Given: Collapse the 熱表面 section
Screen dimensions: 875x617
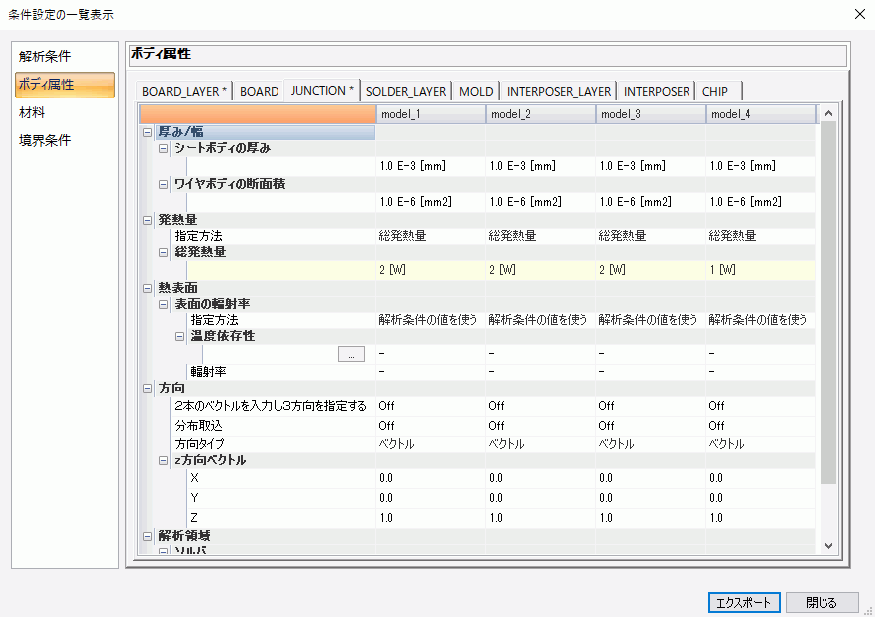Looking at the screenshot, I should [x=148, y=287].
